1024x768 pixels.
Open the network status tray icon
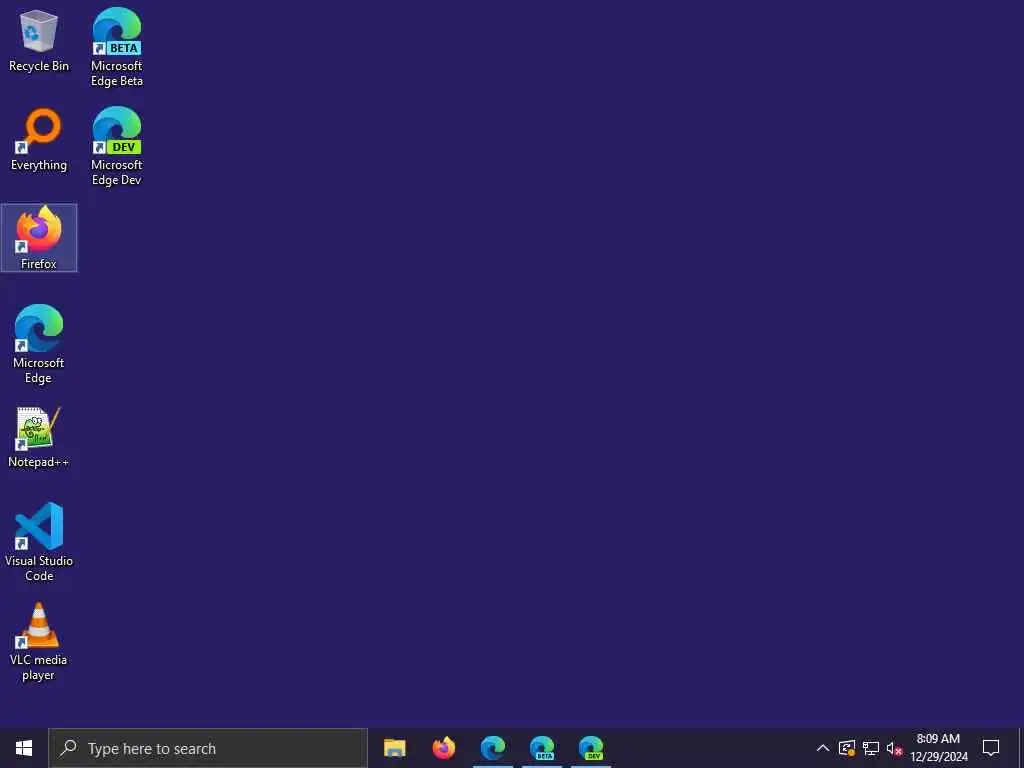click(x=871, y=748)
